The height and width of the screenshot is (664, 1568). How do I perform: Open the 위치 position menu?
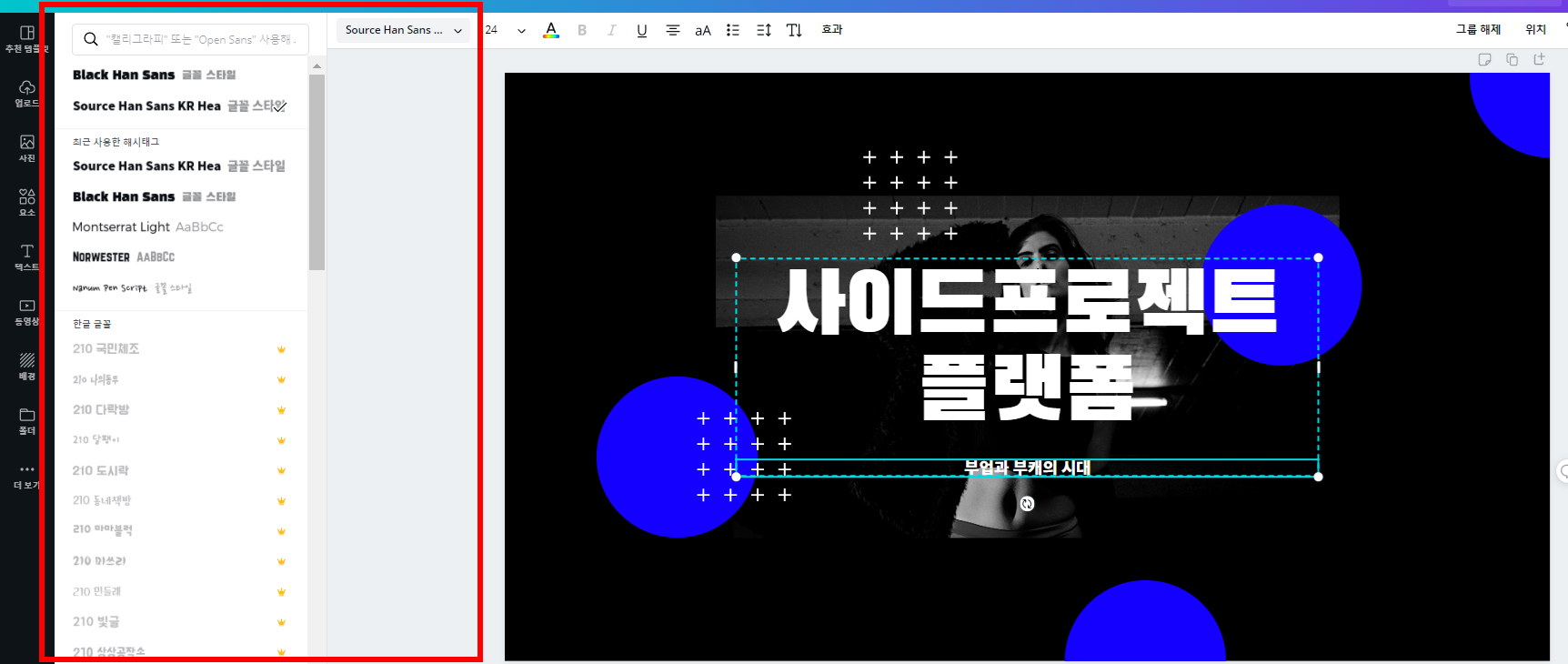[1535, 29]
